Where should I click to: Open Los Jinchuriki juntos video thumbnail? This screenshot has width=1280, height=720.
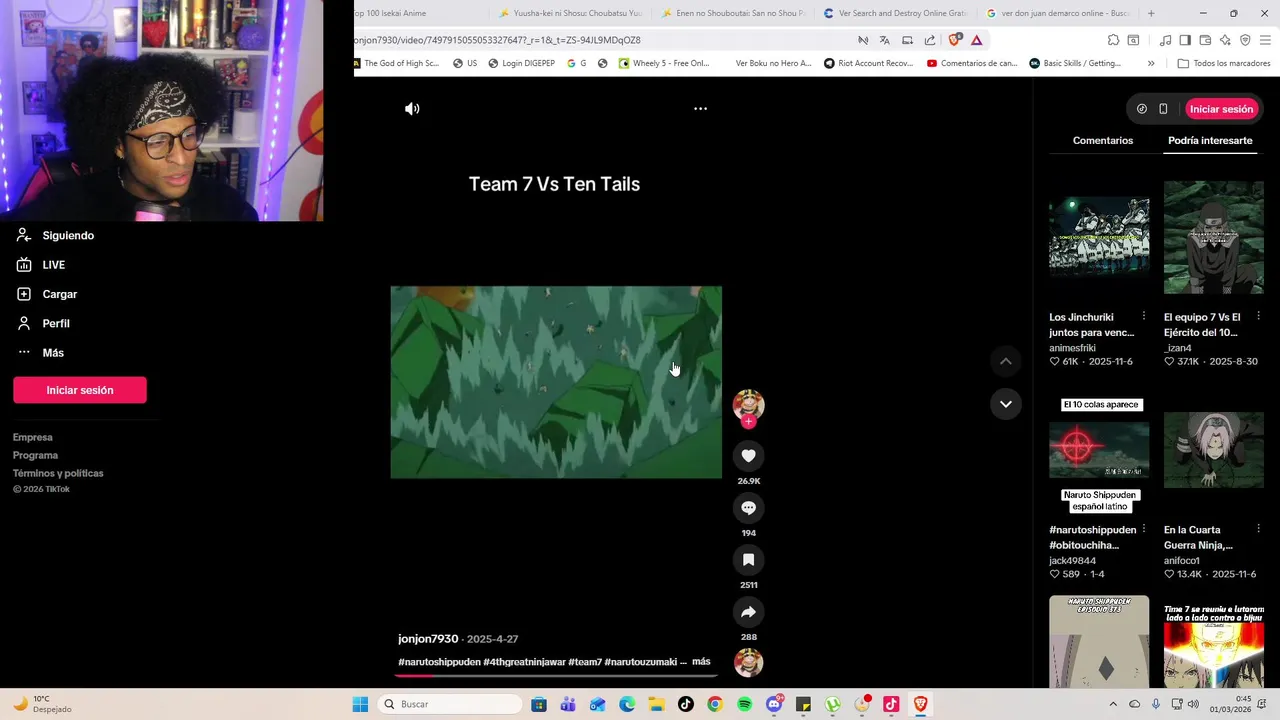[x=1099, y=238]
